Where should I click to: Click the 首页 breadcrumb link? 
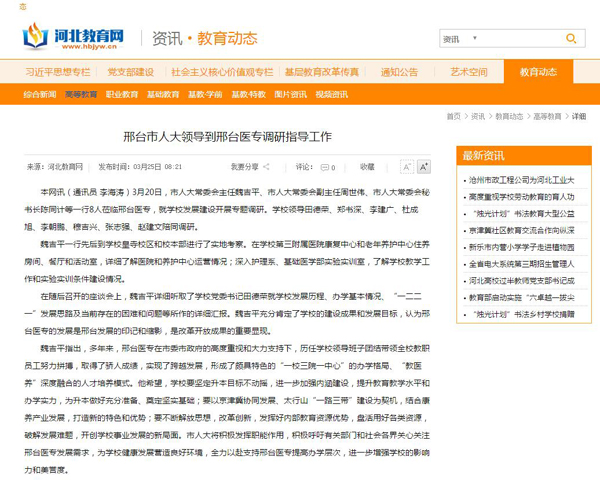tap(454, 116)
